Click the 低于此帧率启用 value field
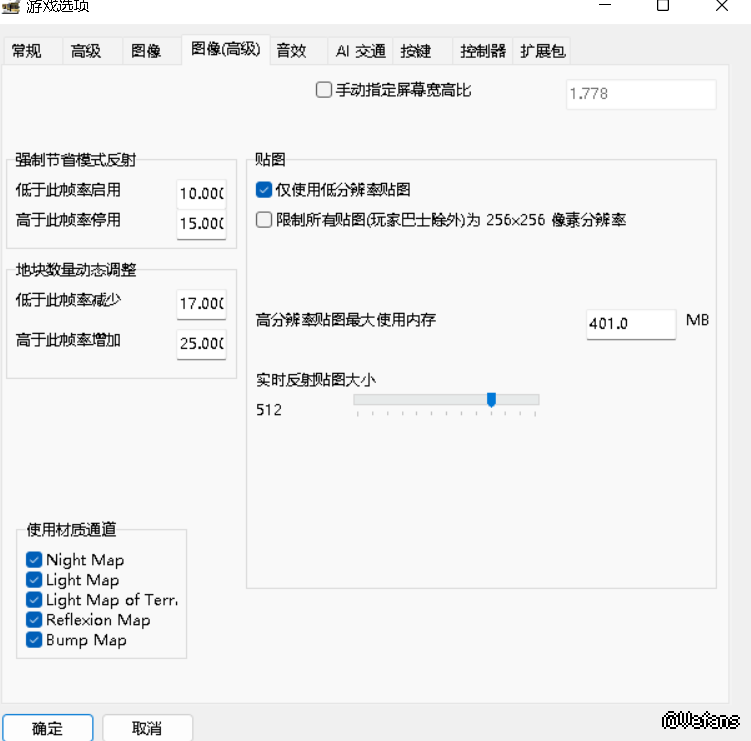751x741 pixels. point(201,193)
